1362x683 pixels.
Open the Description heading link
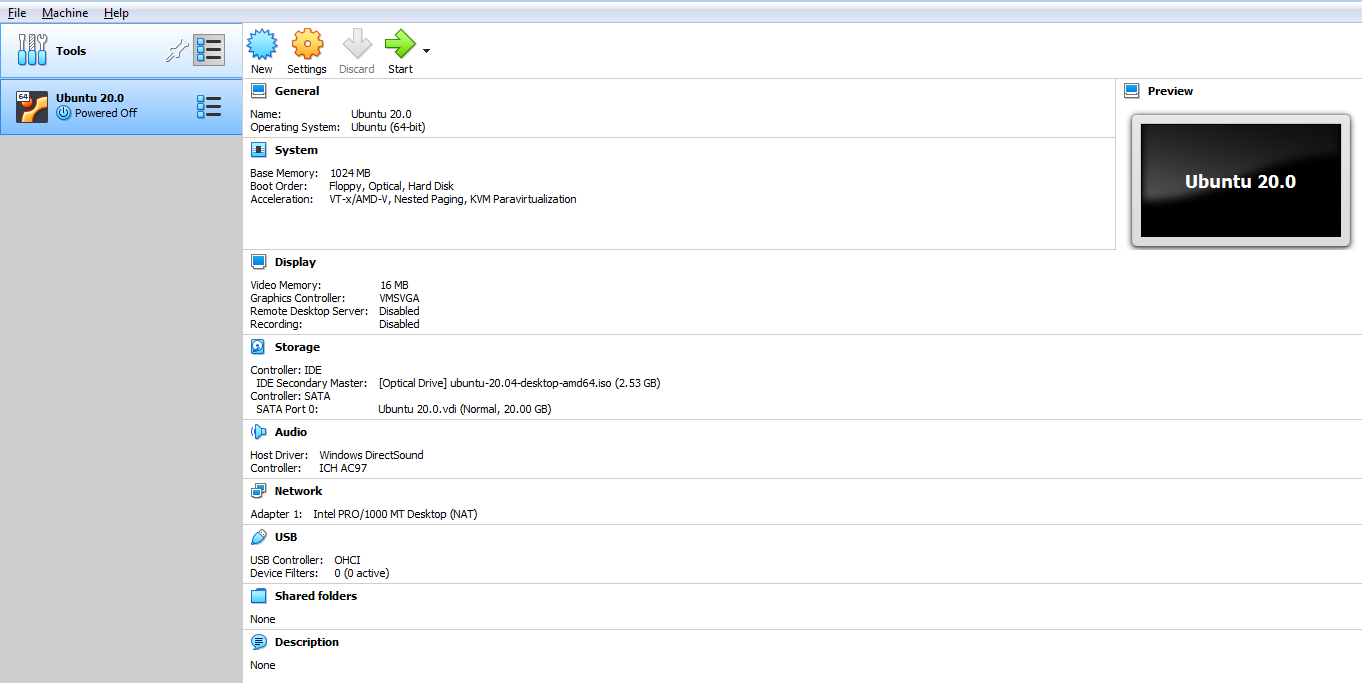point(307,642)
